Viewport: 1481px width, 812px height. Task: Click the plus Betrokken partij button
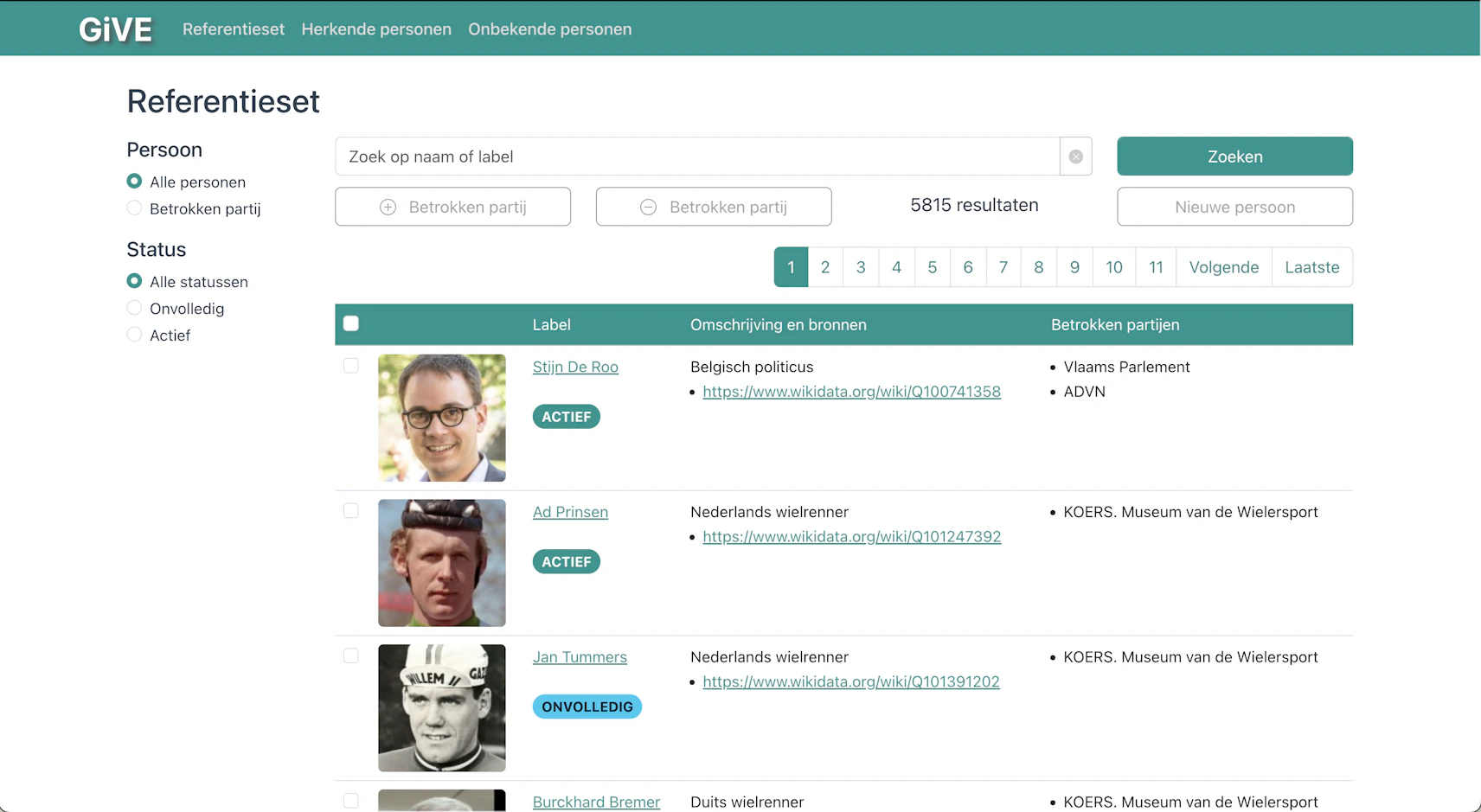pyautogui.click(x=452, y=207)
